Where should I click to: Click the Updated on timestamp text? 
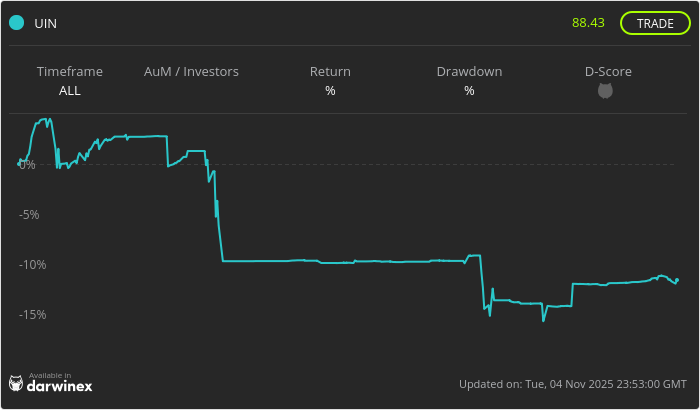[572, 384]
